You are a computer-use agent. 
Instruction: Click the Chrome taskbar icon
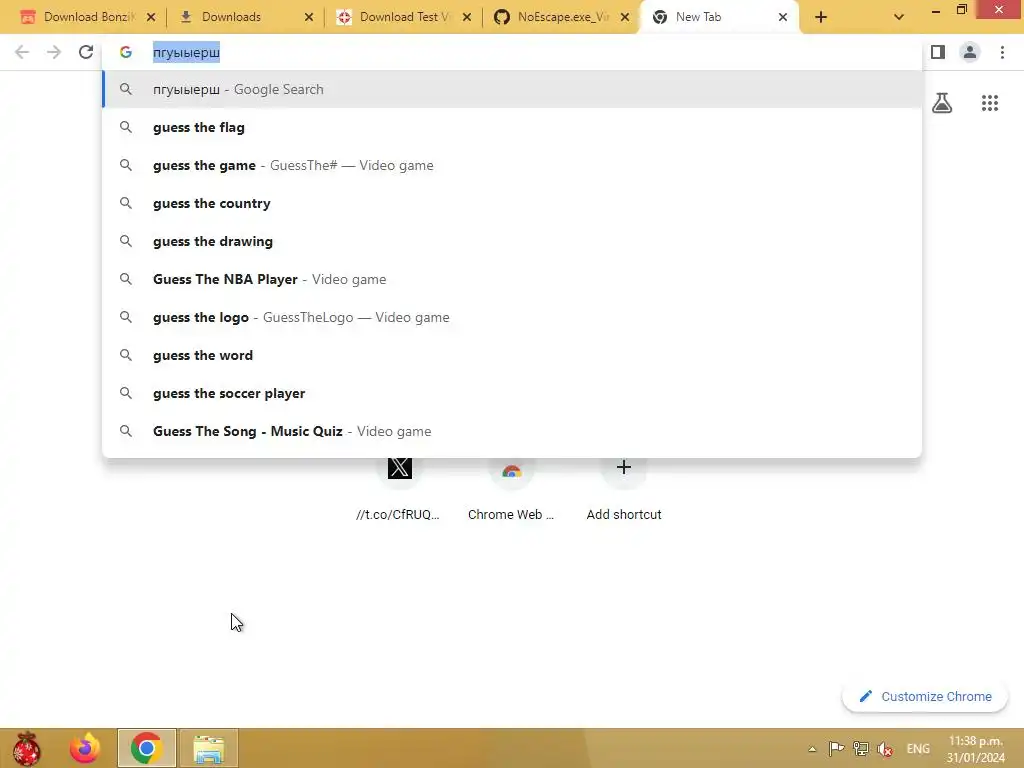pos(146,748)
